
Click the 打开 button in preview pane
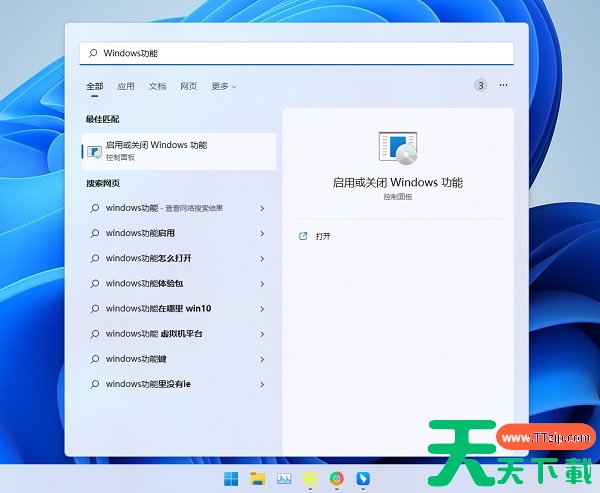323,236
